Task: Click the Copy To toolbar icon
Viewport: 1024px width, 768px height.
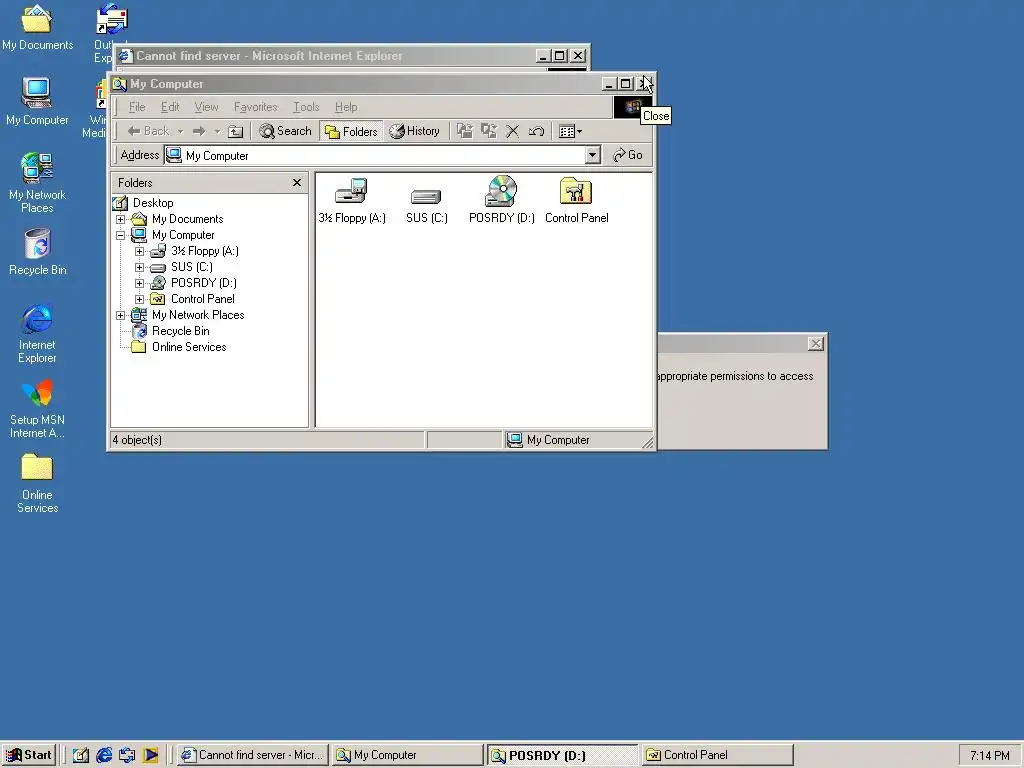Action: click(488, 131)
